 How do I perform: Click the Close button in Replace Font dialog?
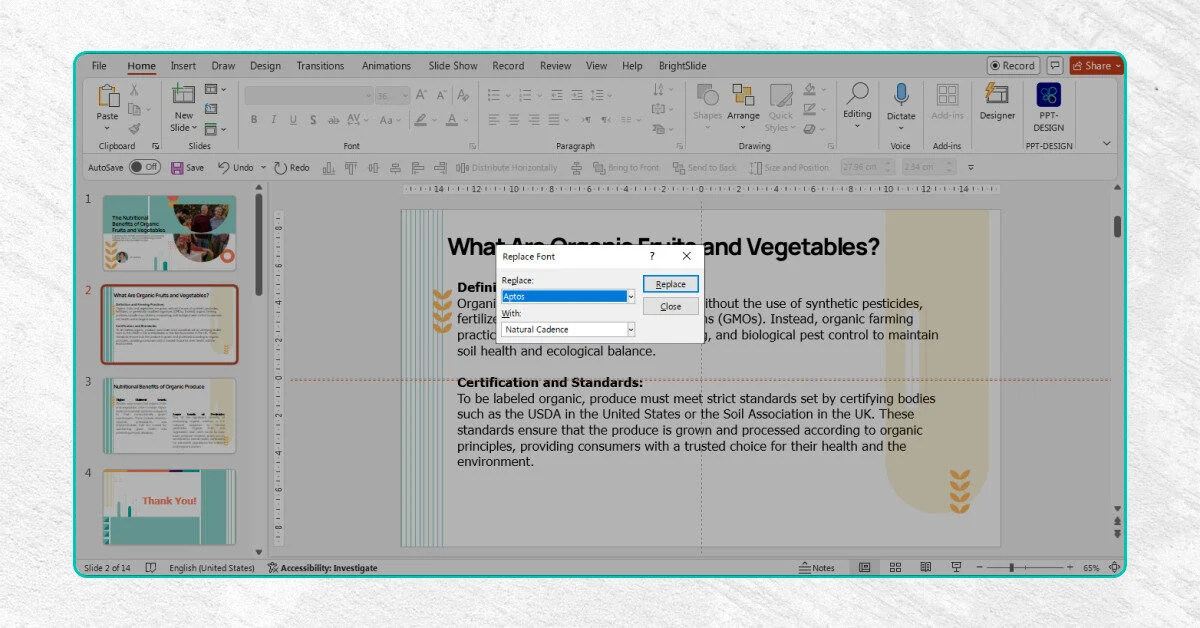coord(671,307)
